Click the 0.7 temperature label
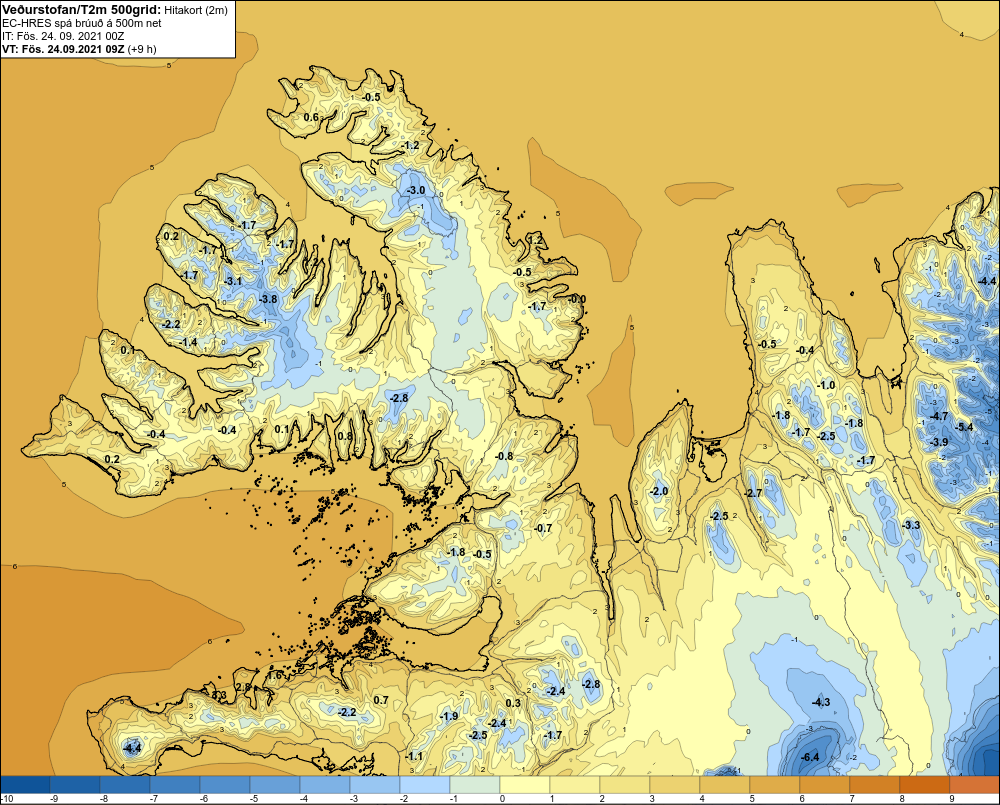Viewport: 1000px width, 805px height. click(381, 700)
